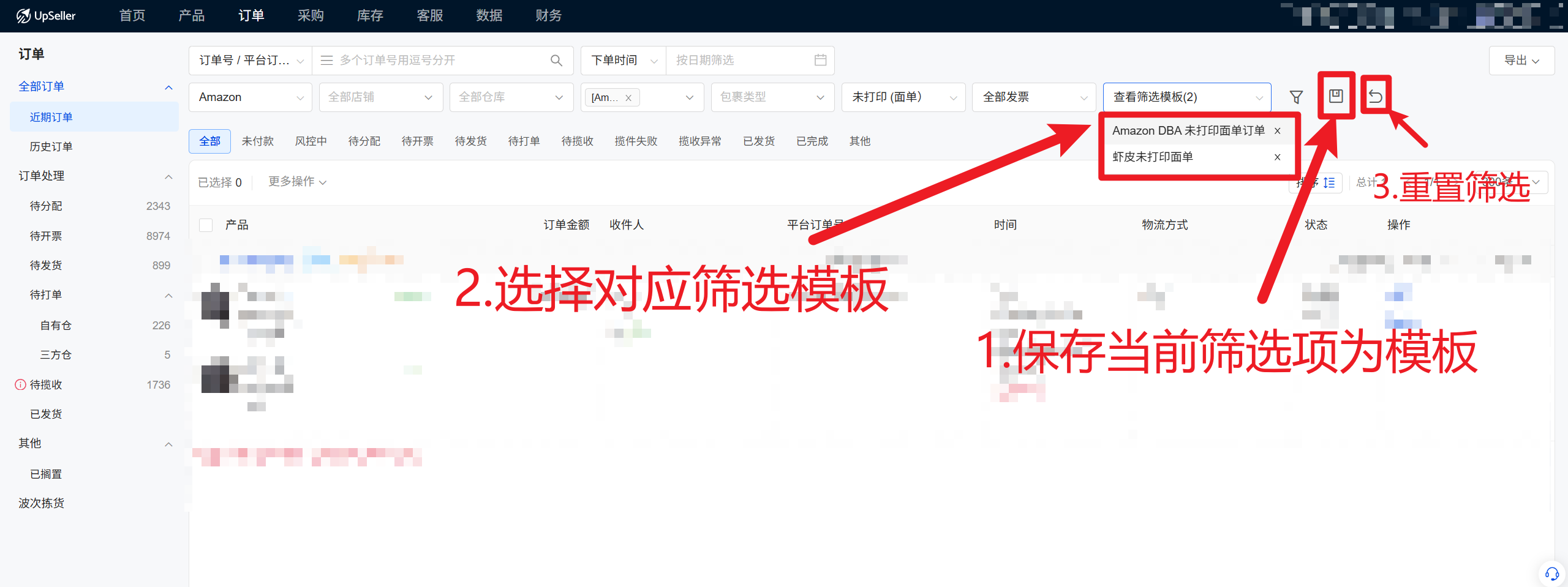Open the 库存 top menu

[x=370, y=16]
